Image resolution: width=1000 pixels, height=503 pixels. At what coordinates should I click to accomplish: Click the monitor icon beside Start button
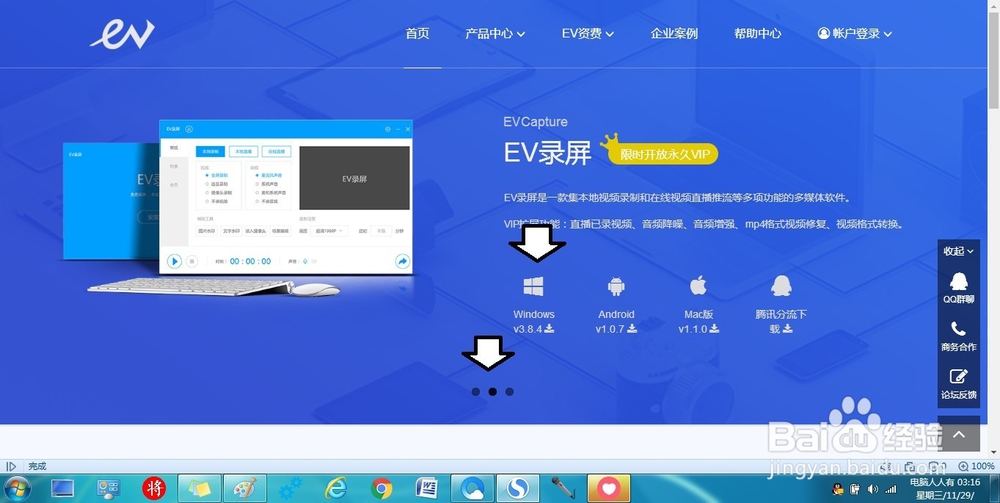pyautogui.click(x=62, y=489)
